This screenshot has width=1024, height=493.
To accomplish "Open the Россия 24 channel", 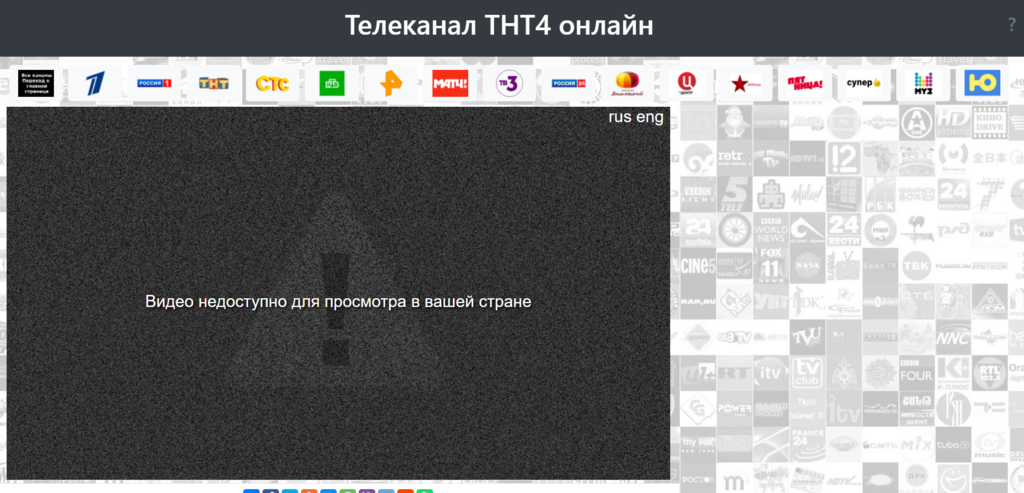I will point(568,84).
